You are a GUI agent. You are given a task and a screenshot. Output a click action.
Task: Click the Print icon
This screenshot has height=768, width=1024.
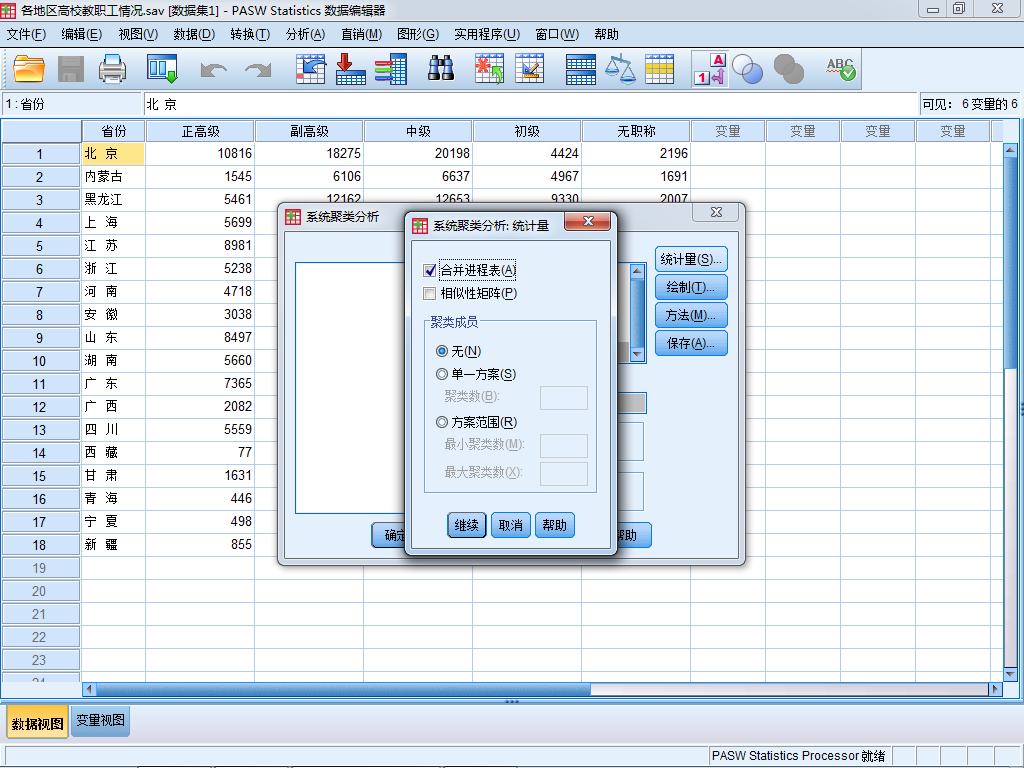(112, 69)
